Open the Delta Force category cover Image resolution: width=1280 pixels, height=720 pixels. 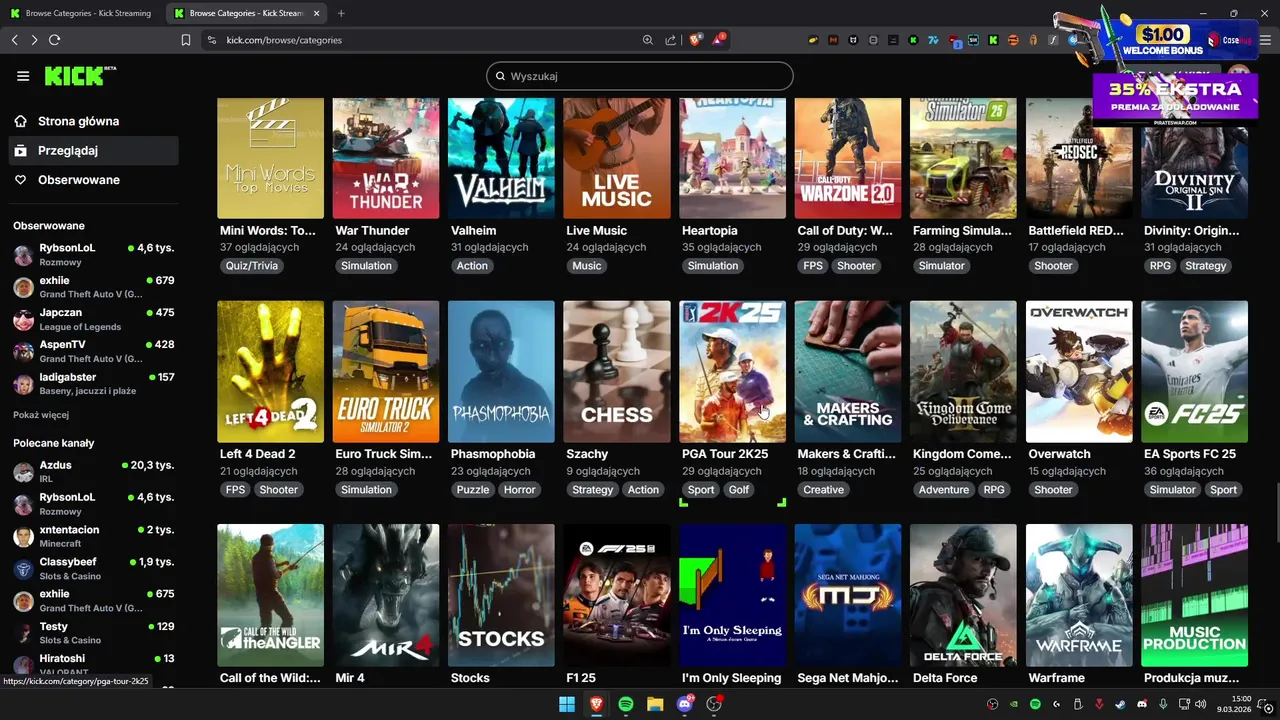(x=963, y=595)
